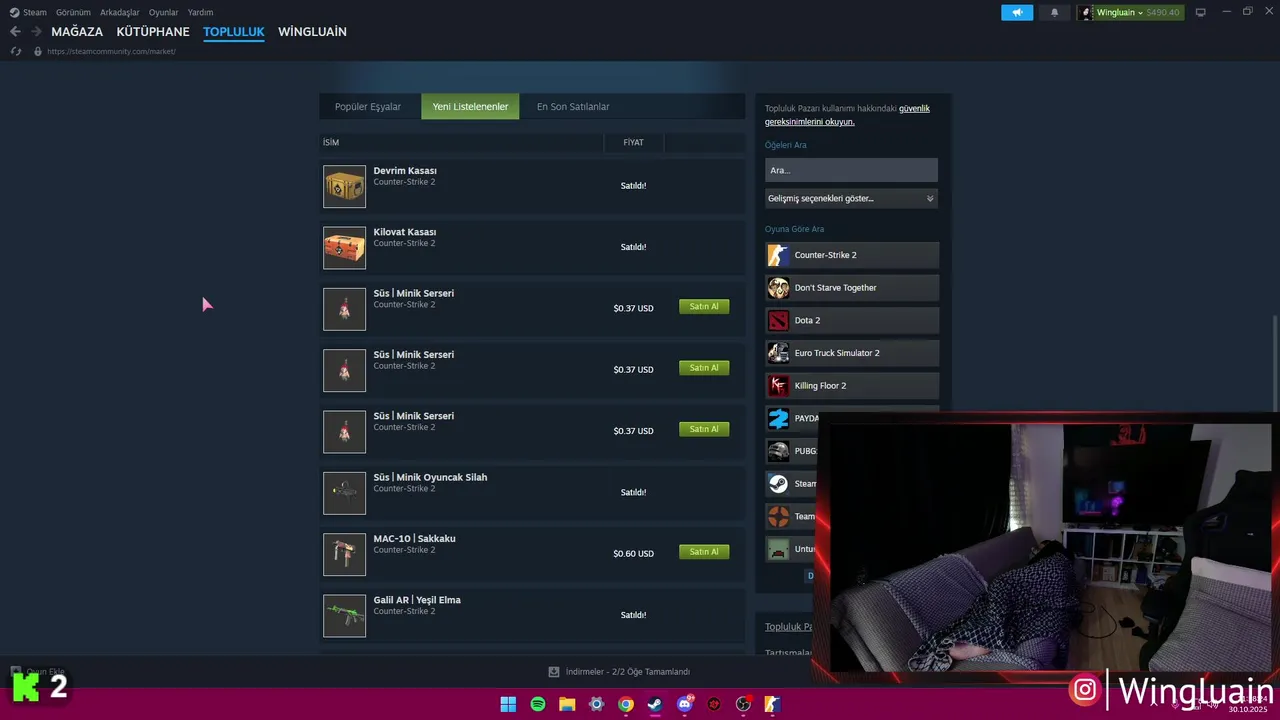This screenshot has height=720, width=1280.
Task: Filter by Don't Starve Together icon
Action: [778, 288]
